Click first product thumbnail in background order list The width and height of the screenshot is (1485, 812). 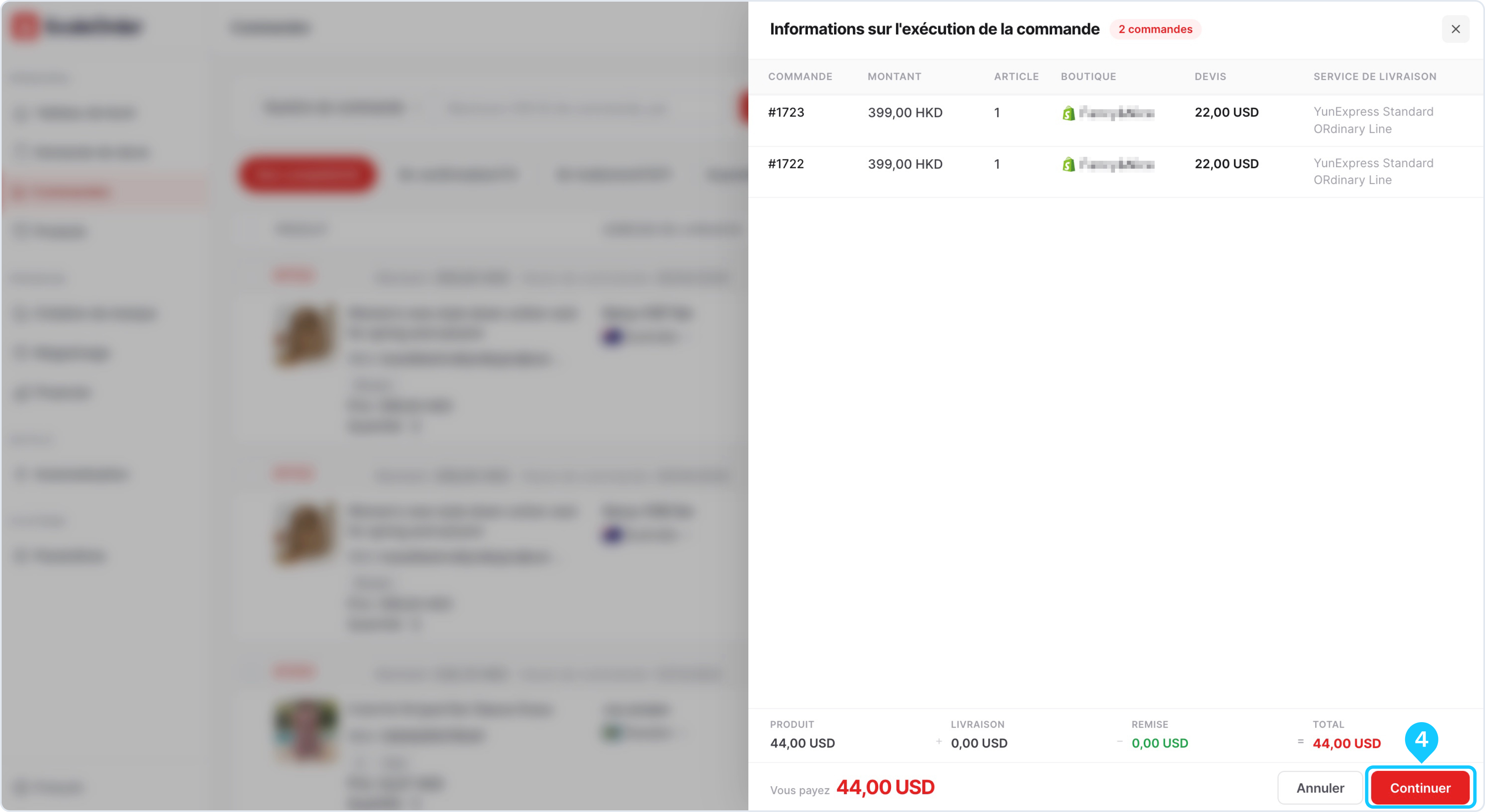pyautogui.click(x=305, y=334)
